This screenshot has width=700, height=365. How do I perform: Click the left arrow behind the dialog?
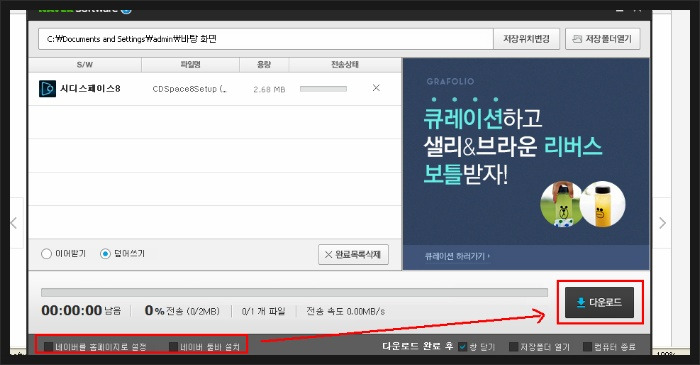pos(14,223)
